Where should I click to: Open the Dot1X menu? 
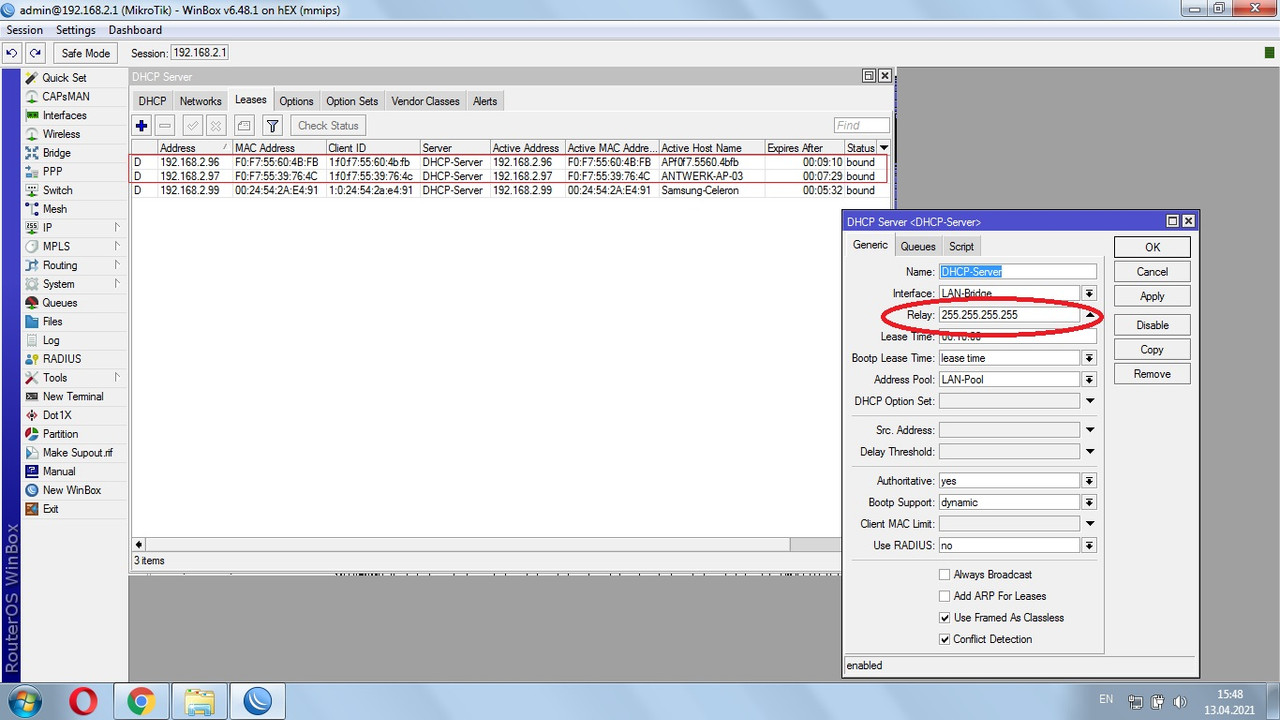57,415
